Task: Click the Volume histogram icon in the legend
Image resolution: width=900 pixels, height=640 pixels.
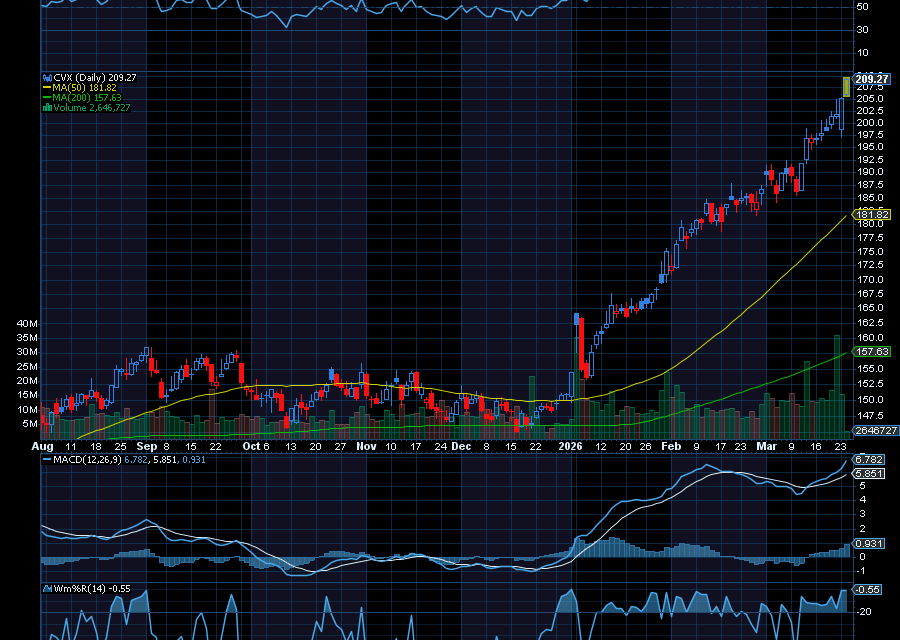Action: (x=46, y=107)
